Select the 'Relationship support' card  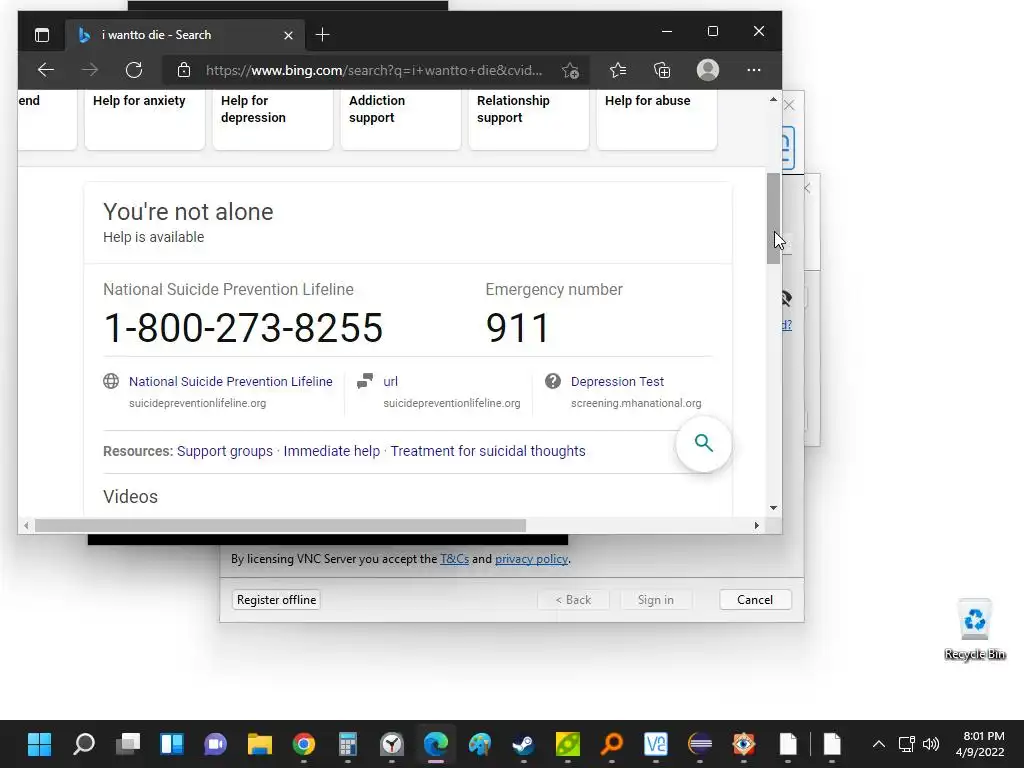tap(528, 119)
